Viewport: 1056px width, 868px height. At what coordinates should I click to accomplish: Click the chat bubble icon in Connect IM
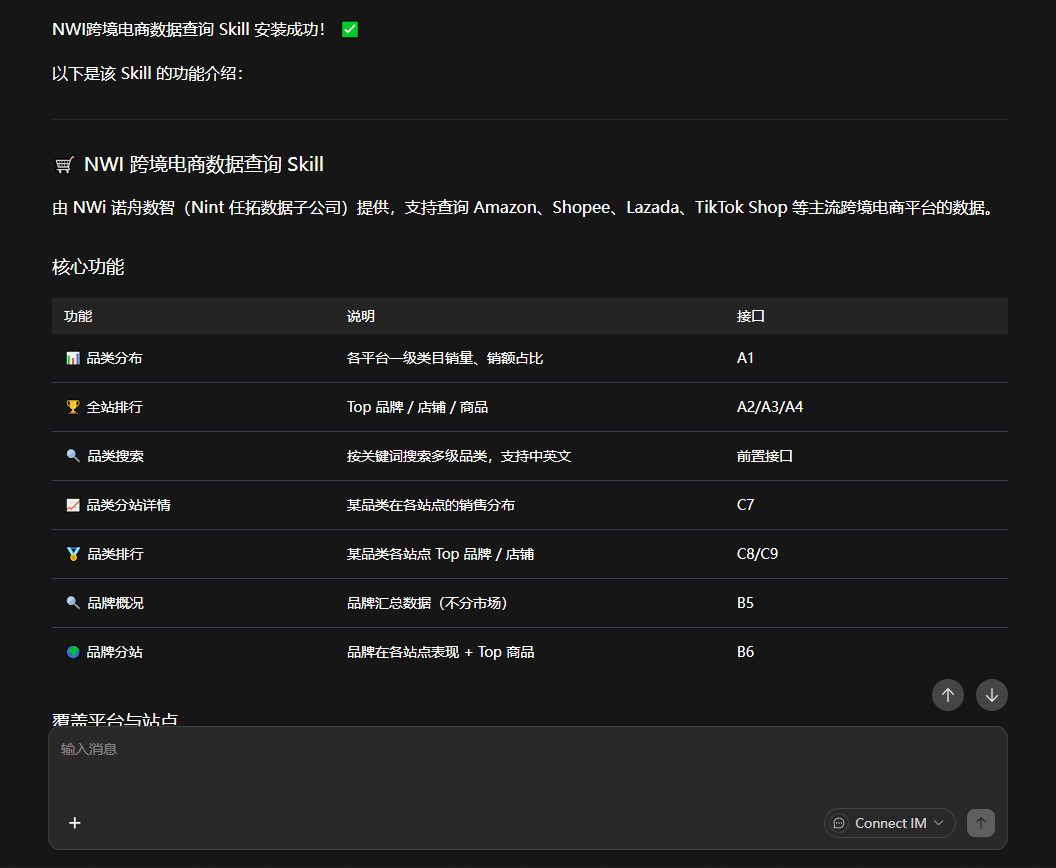[x=839, y=823]
